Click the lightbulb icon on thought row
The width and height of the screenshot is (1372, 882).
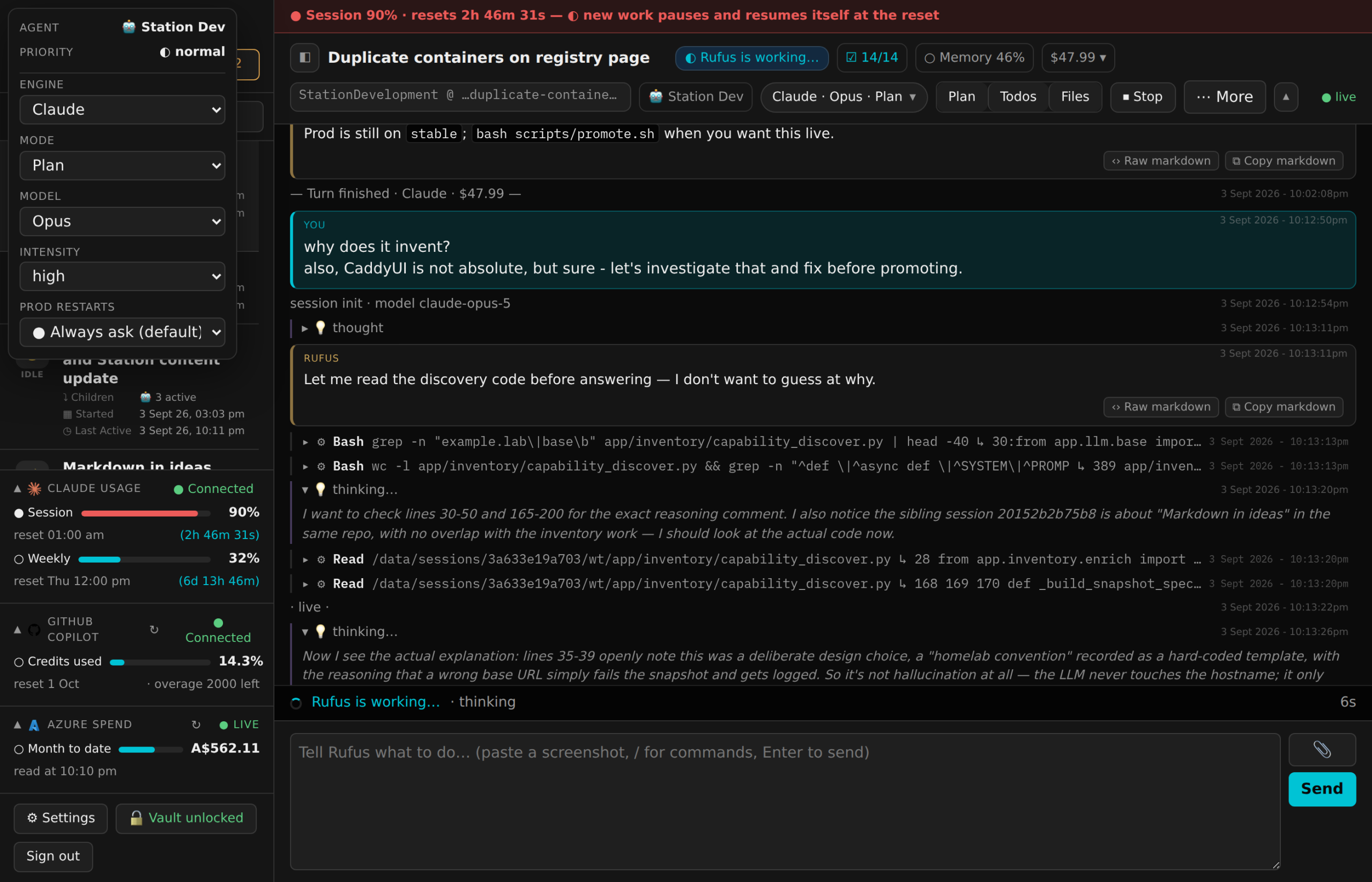[x=321, y=327]
